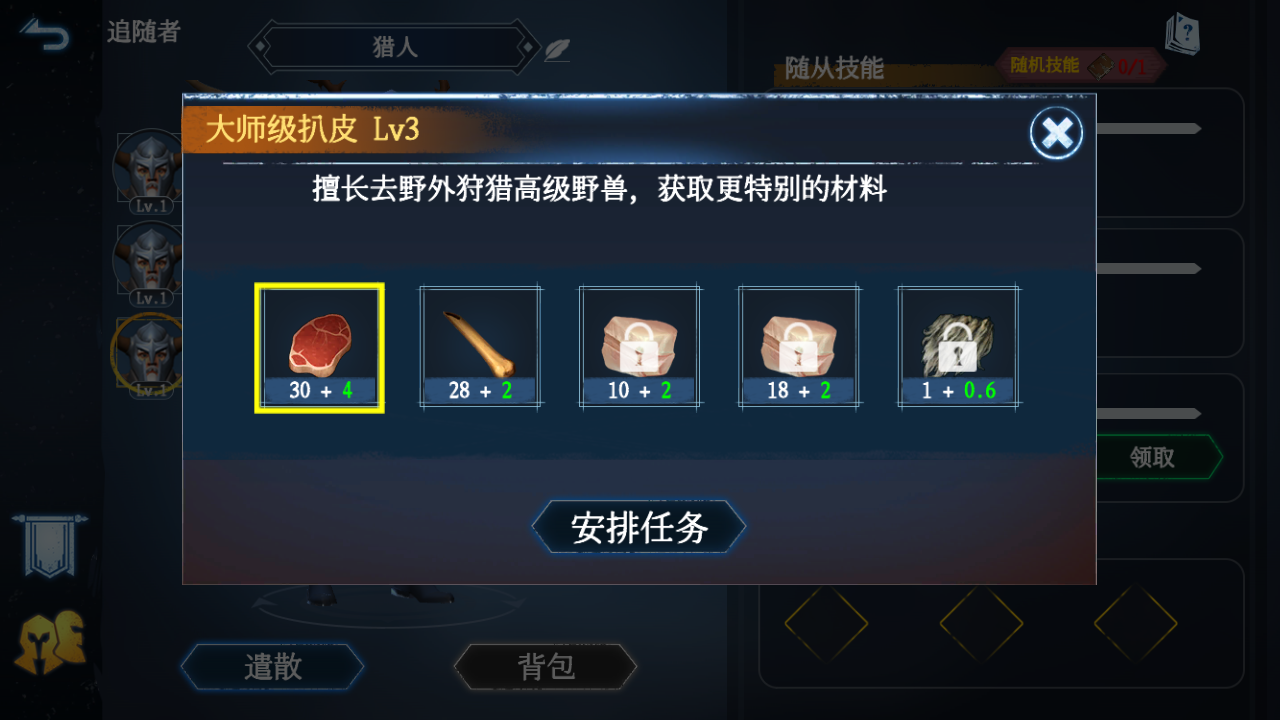
Task: Select the raw meat reward item
Action: coord(319,347)
